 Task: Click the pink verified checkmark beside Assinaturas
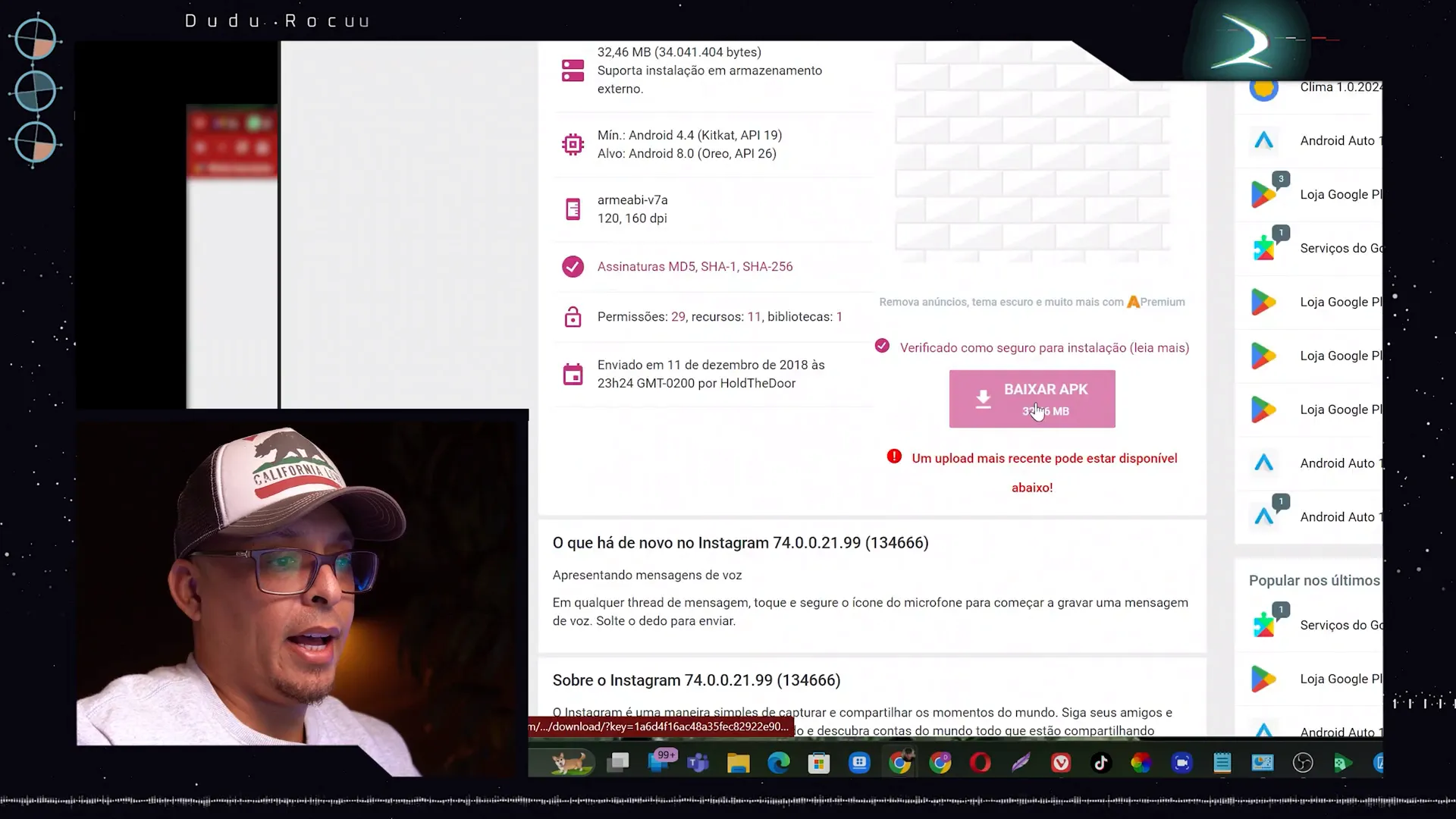(573, 267)
